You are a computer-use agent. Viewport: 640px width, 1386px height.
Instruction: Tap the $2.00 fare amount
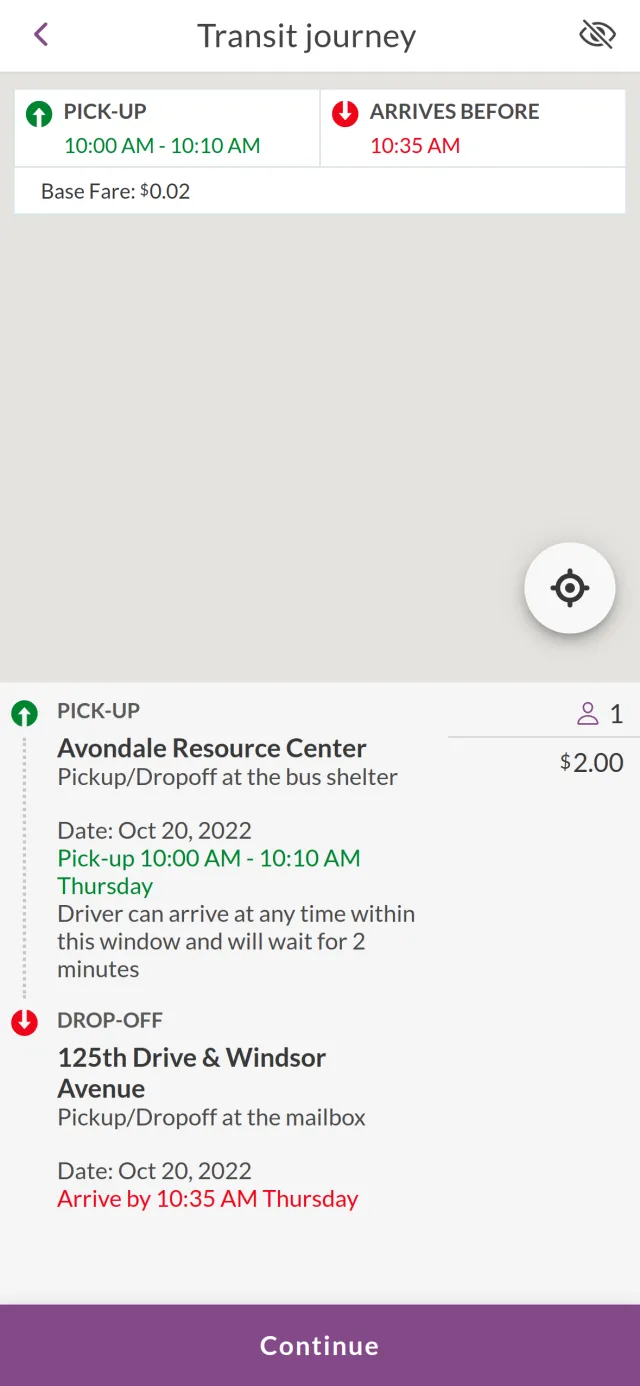coord(592,763)
